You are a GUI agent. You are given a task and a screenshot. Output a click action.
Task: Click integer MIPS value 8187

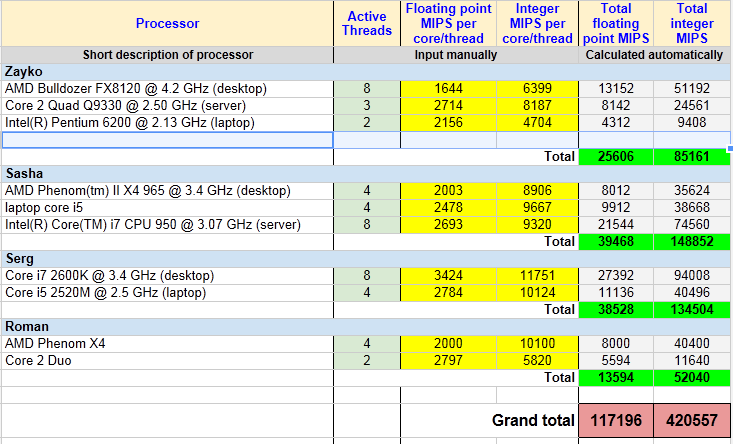tap(537, 106)
